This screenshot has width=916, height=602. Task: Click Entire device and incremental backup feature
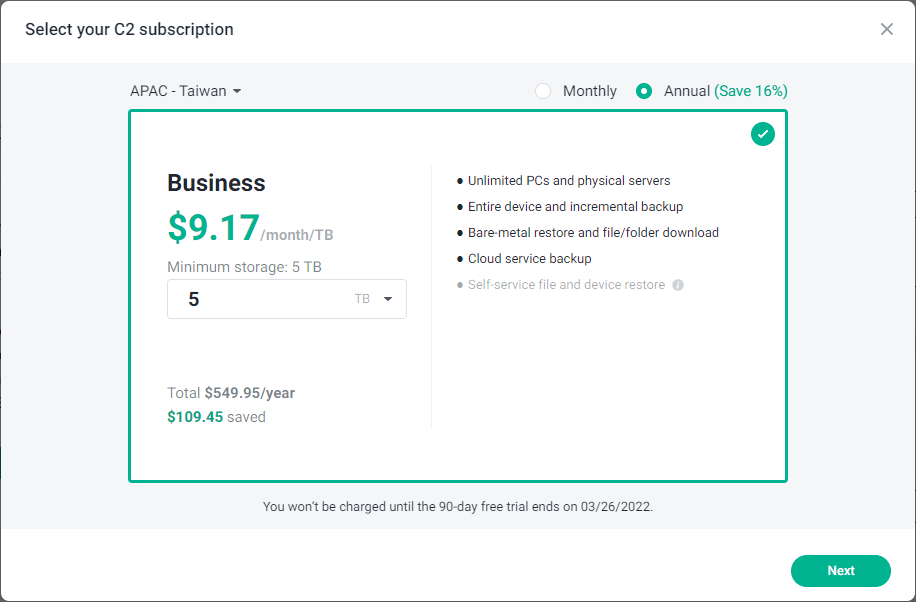tap(575, 207)
